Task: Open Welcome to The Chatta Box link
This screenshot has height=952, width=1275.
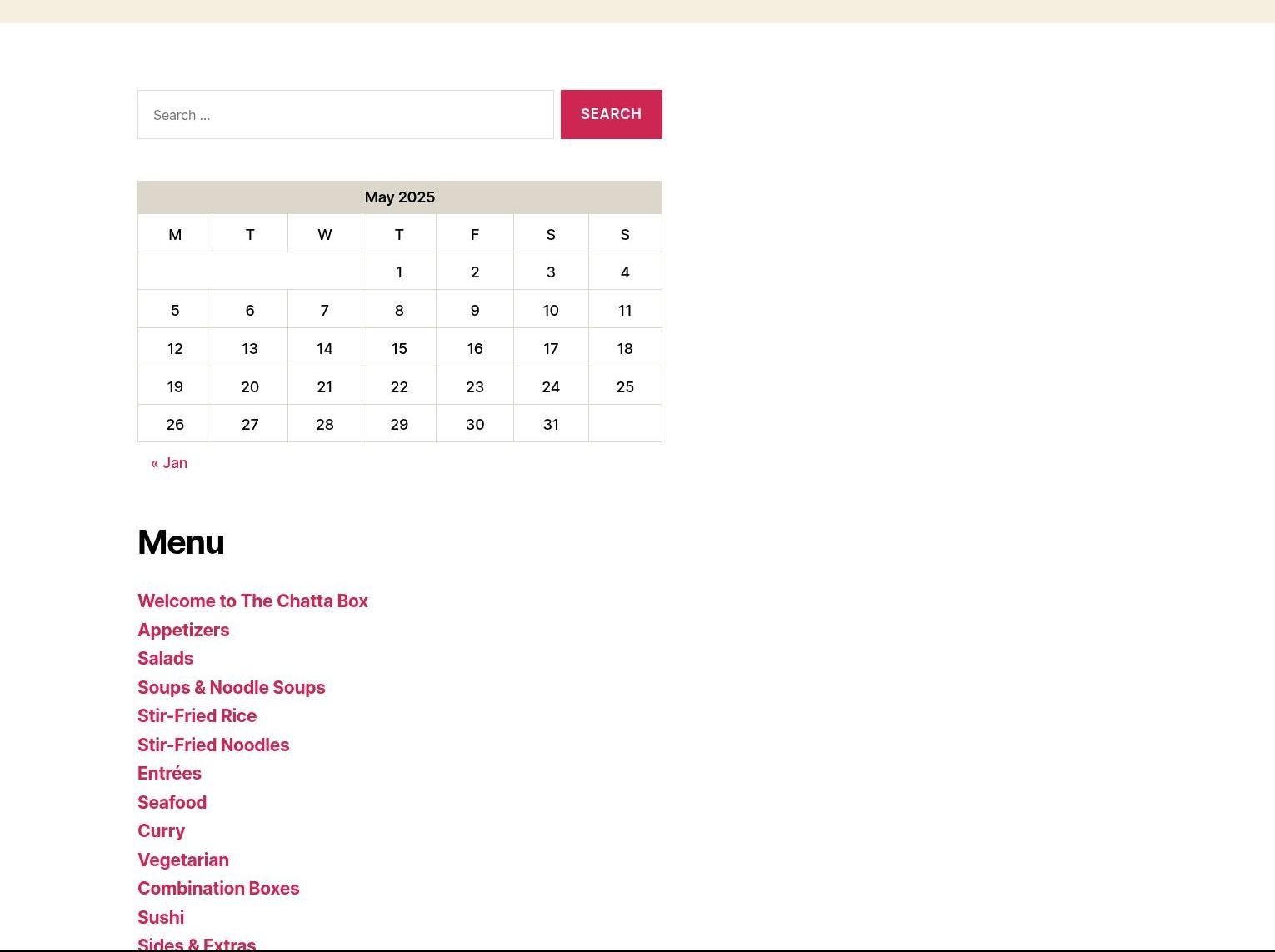Action: pos(252,601)
